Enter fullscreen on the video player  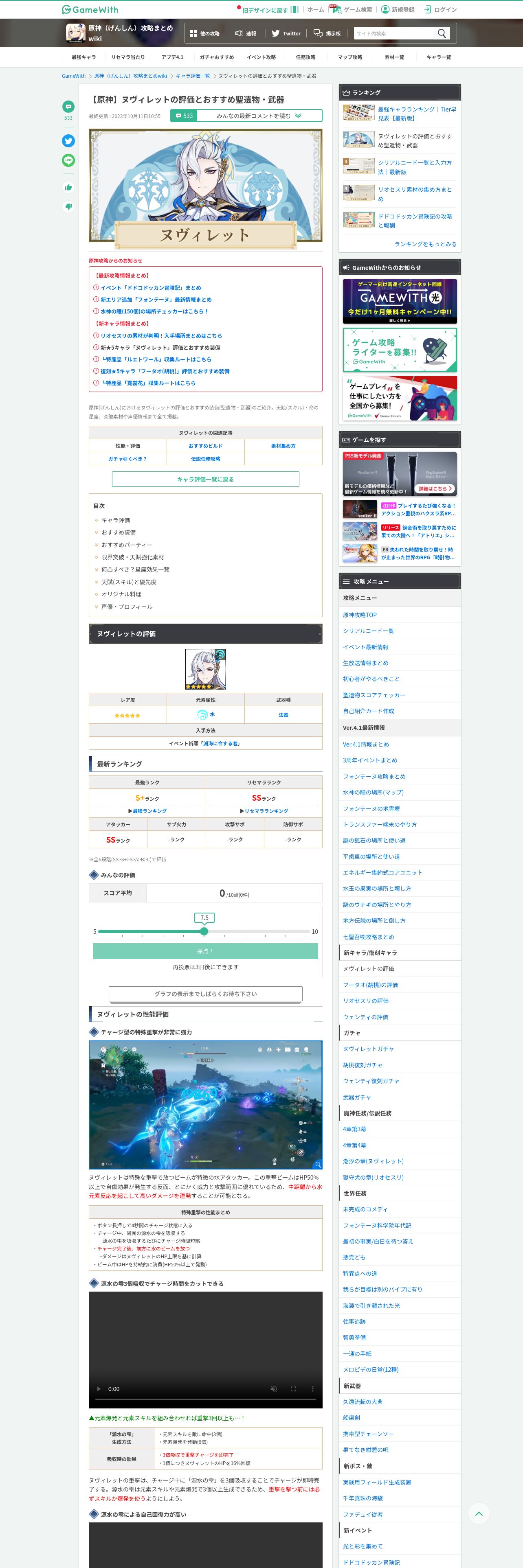tap(293, 1389)
